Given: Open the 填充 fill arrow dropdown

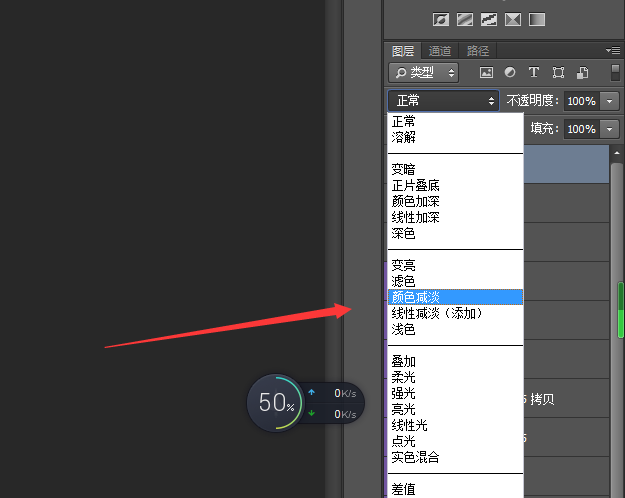Looking at the screenshot, I should click(x=609, y=129).
